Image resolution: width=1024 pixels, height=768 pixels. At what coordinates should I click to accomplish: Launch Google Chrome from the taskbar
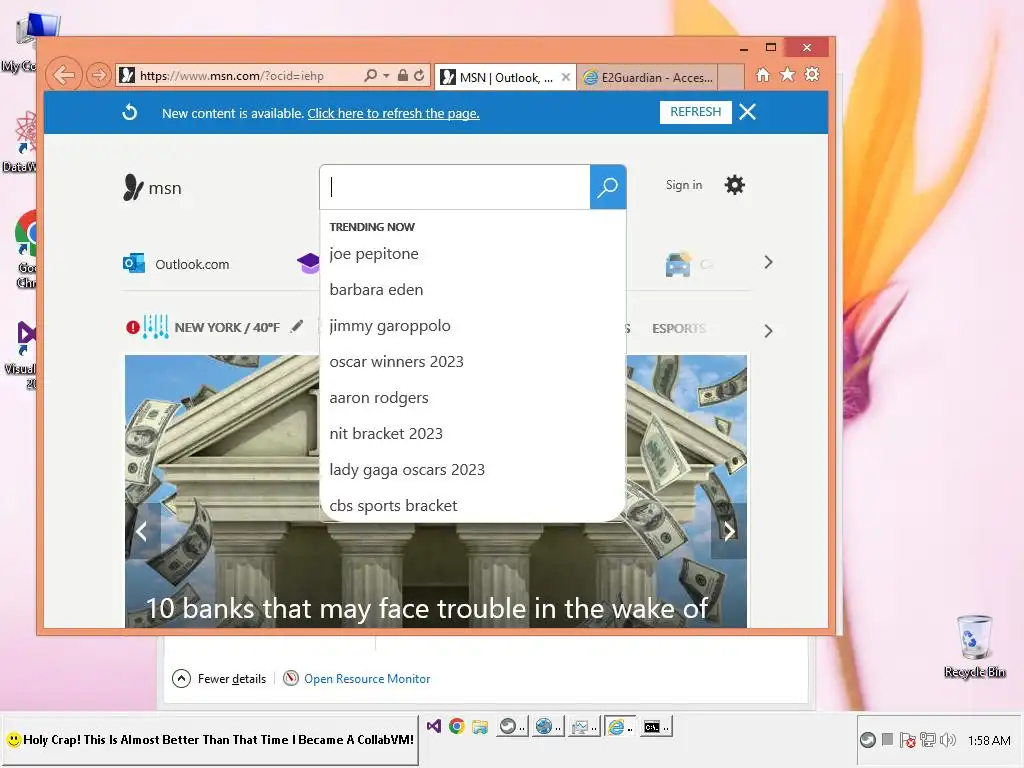(456, 726)
